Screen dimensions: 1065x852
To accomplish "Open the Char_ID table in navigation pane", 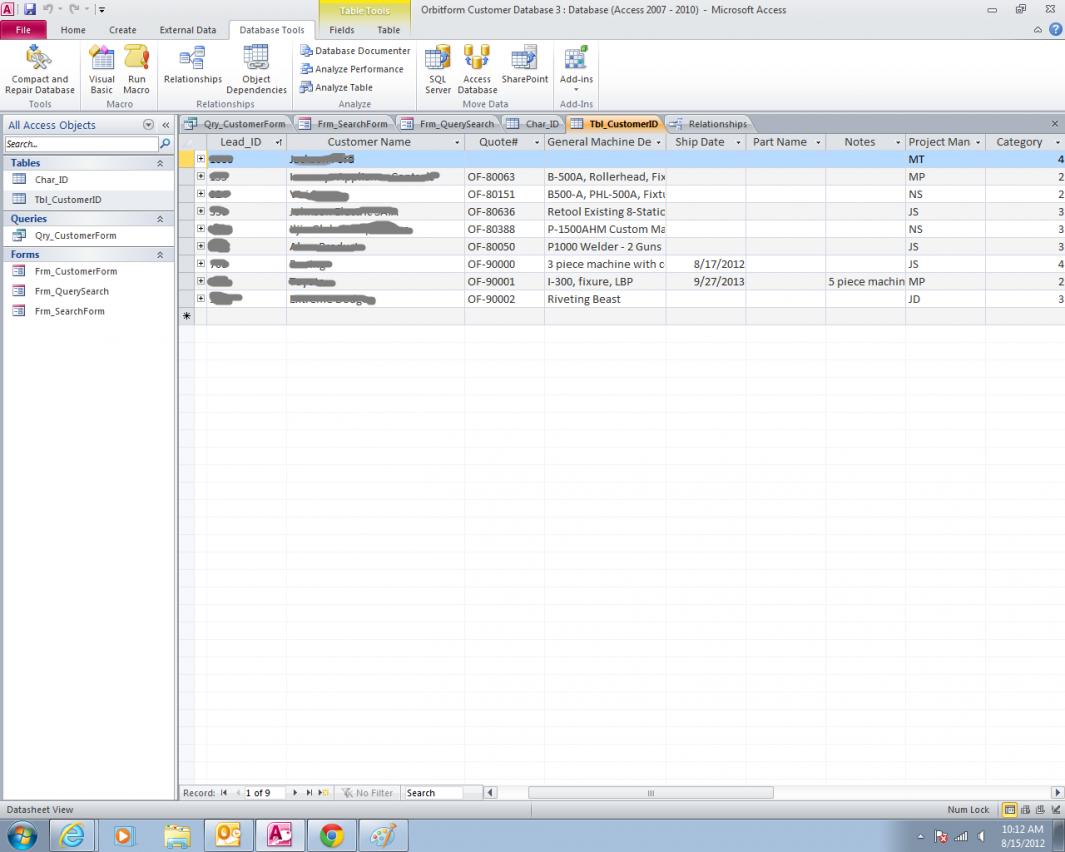I will coord(52,179).
